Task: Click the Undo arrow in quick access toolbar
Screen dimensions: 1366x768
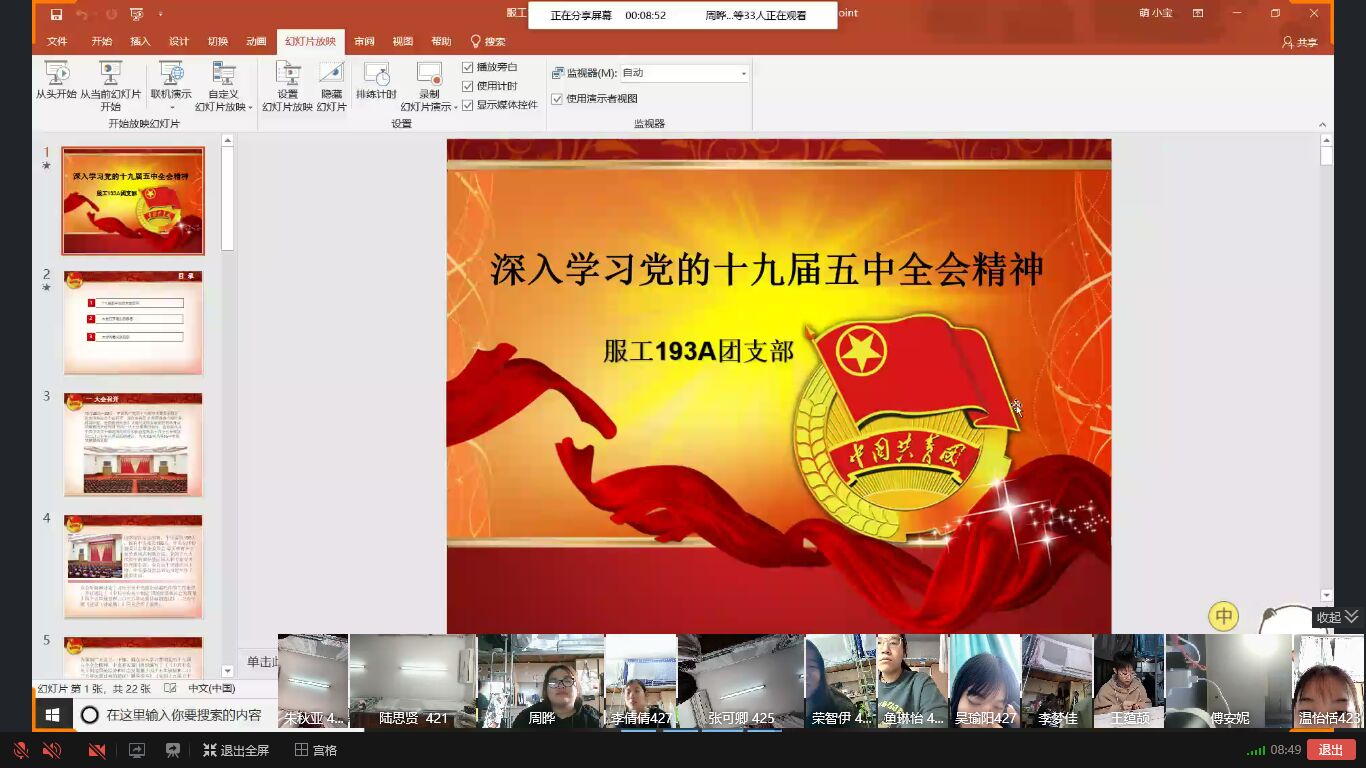Action: click(82, 14)
